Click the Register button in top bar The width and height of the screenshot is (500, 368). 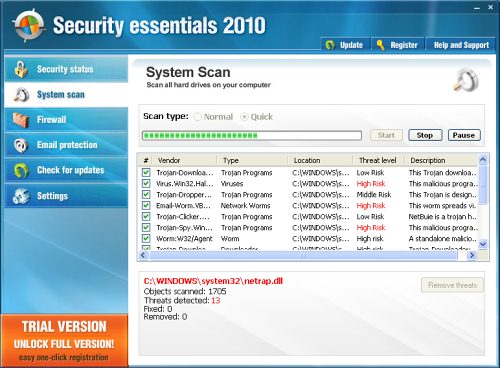398,45
